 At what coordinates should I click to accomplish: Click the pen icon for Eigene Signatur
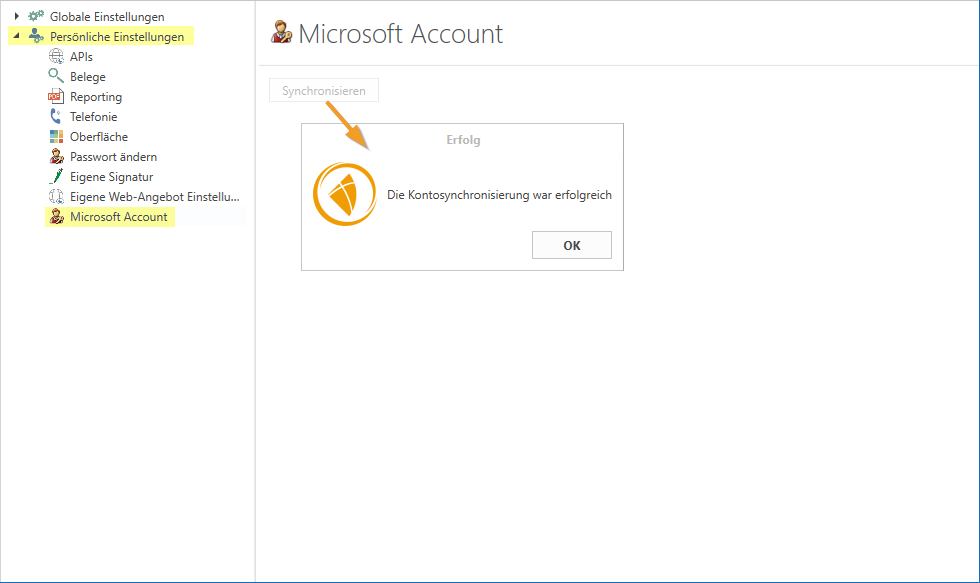point(56,177)
